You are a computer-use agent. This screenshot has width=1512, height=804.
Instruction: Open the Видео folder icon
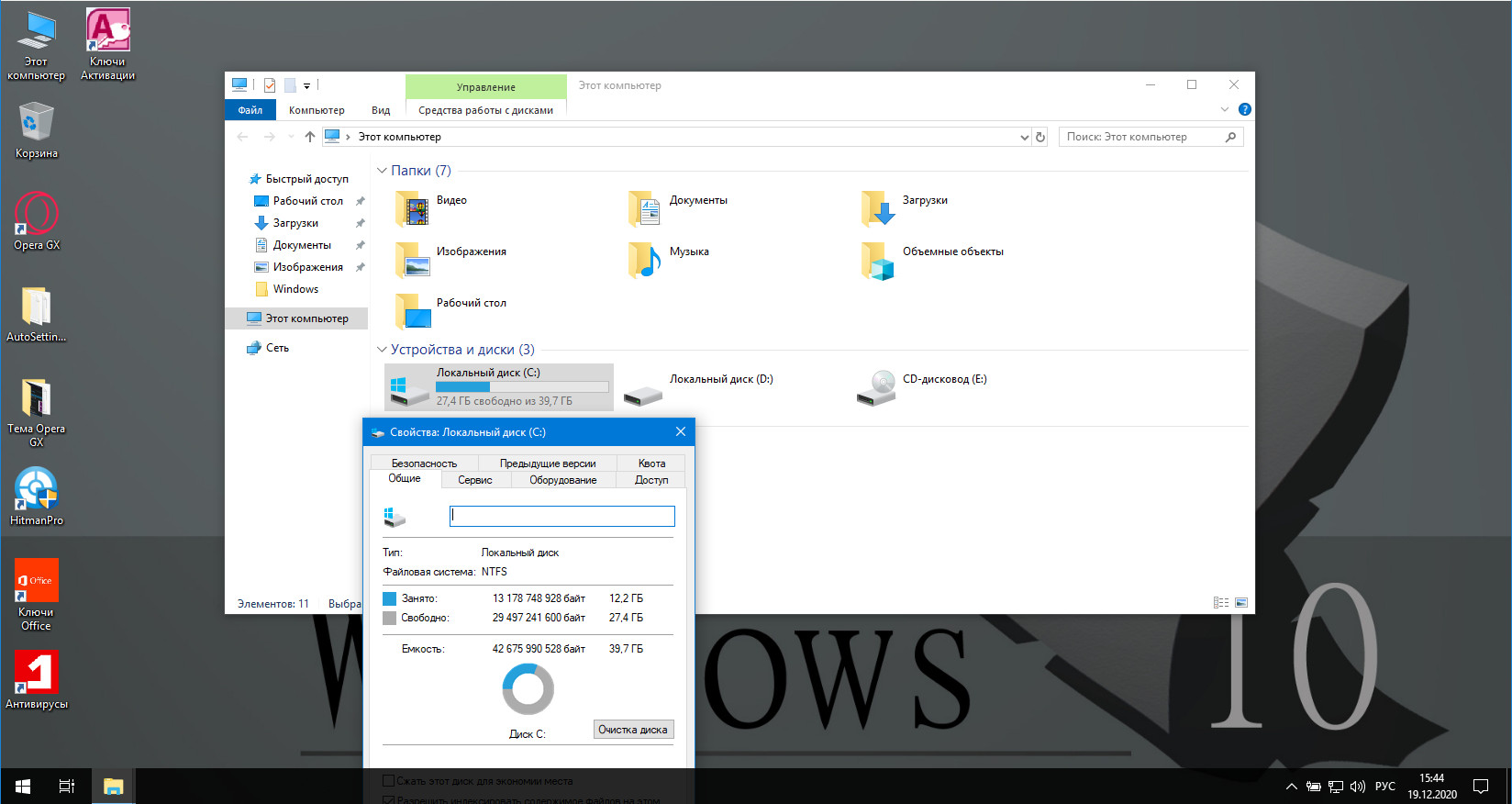coord(413,209)
